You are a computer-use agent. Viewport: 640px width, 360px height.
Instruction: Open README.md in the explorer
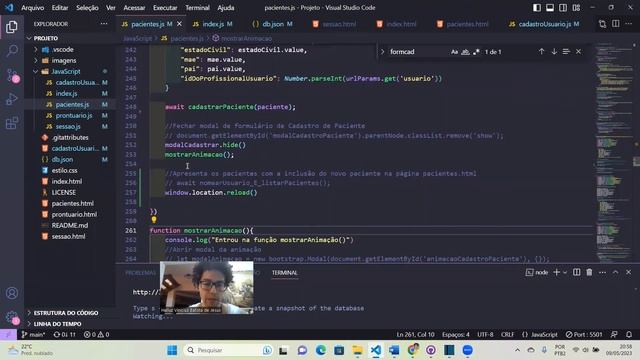click(69, 225)
